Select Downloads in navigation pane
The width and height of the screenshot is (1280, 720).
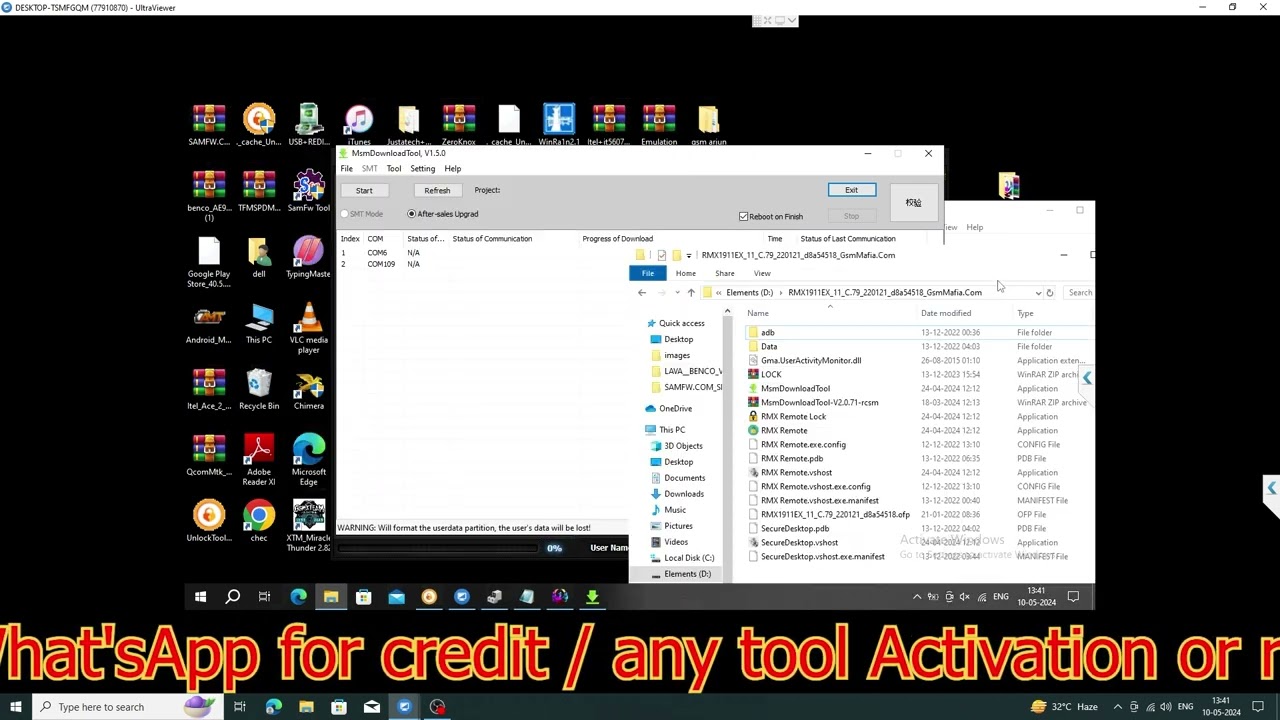click(684, 494)
